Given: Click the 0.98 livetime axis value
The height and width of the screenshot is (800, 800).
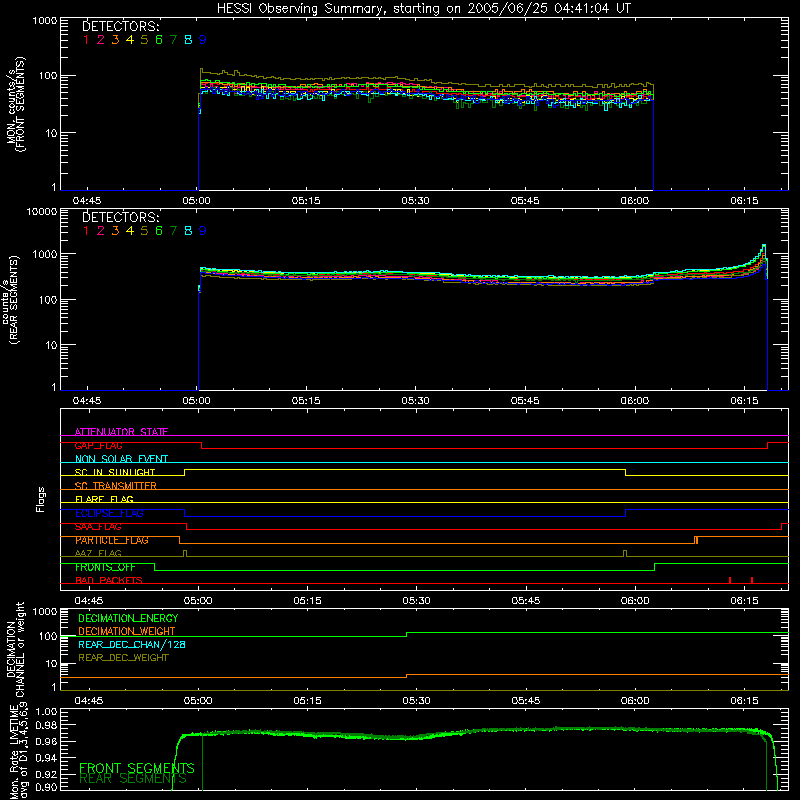Looking at the screenshot, I should click(47, 725).
